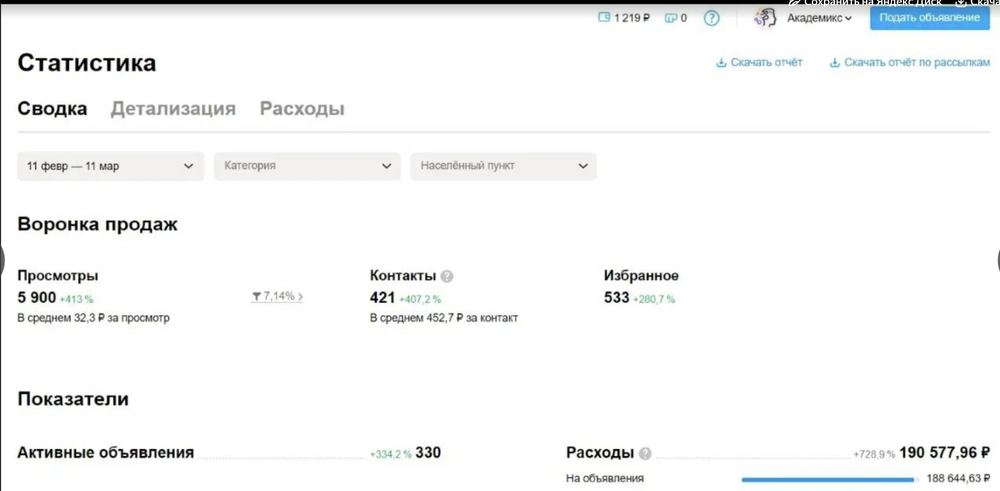Open the Населённый пункт filter dropdown
The image size is (1000, 491).
(504, 166)
